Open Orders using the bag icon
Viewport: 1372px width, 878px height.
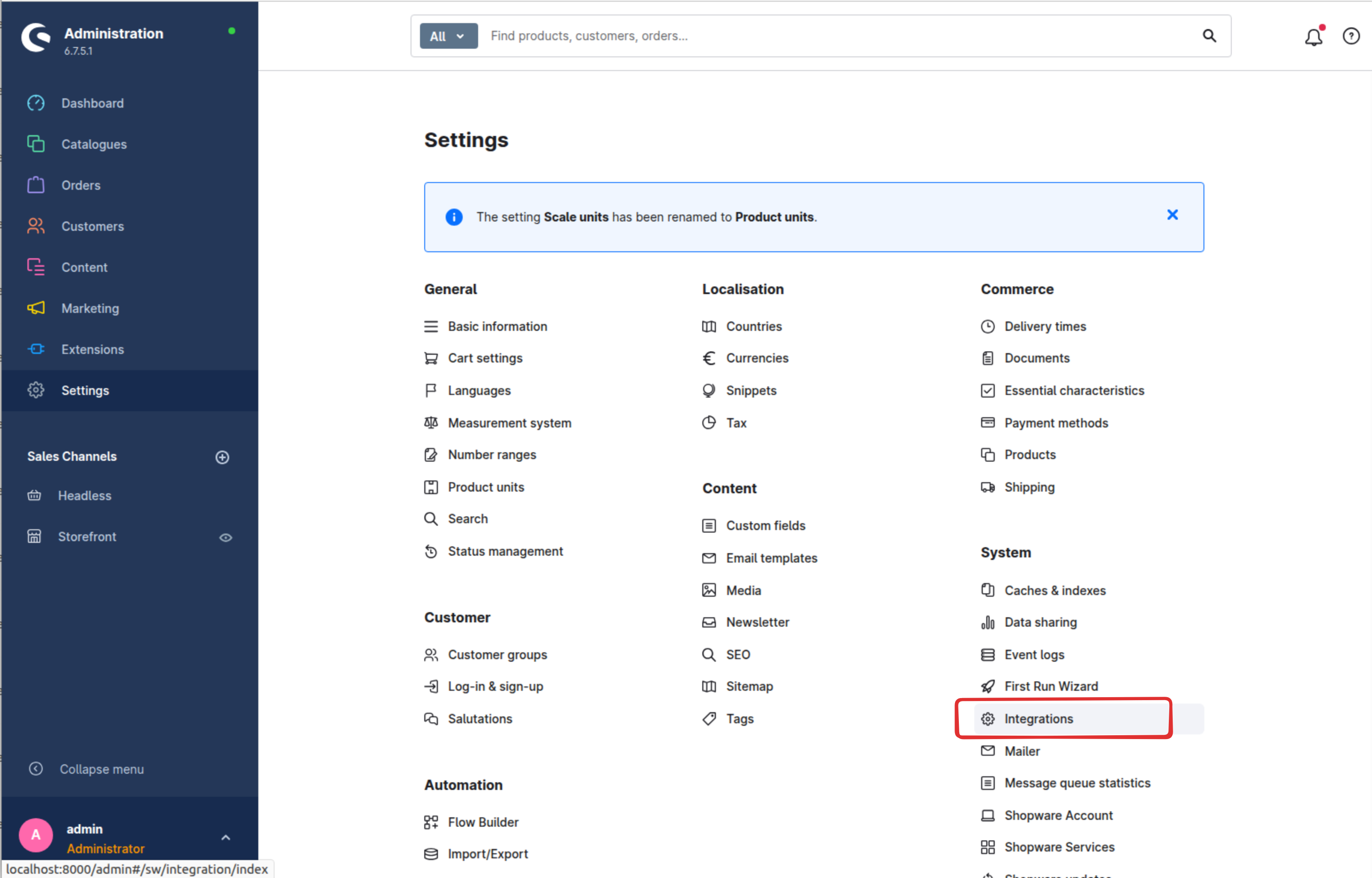pos(35,185)
